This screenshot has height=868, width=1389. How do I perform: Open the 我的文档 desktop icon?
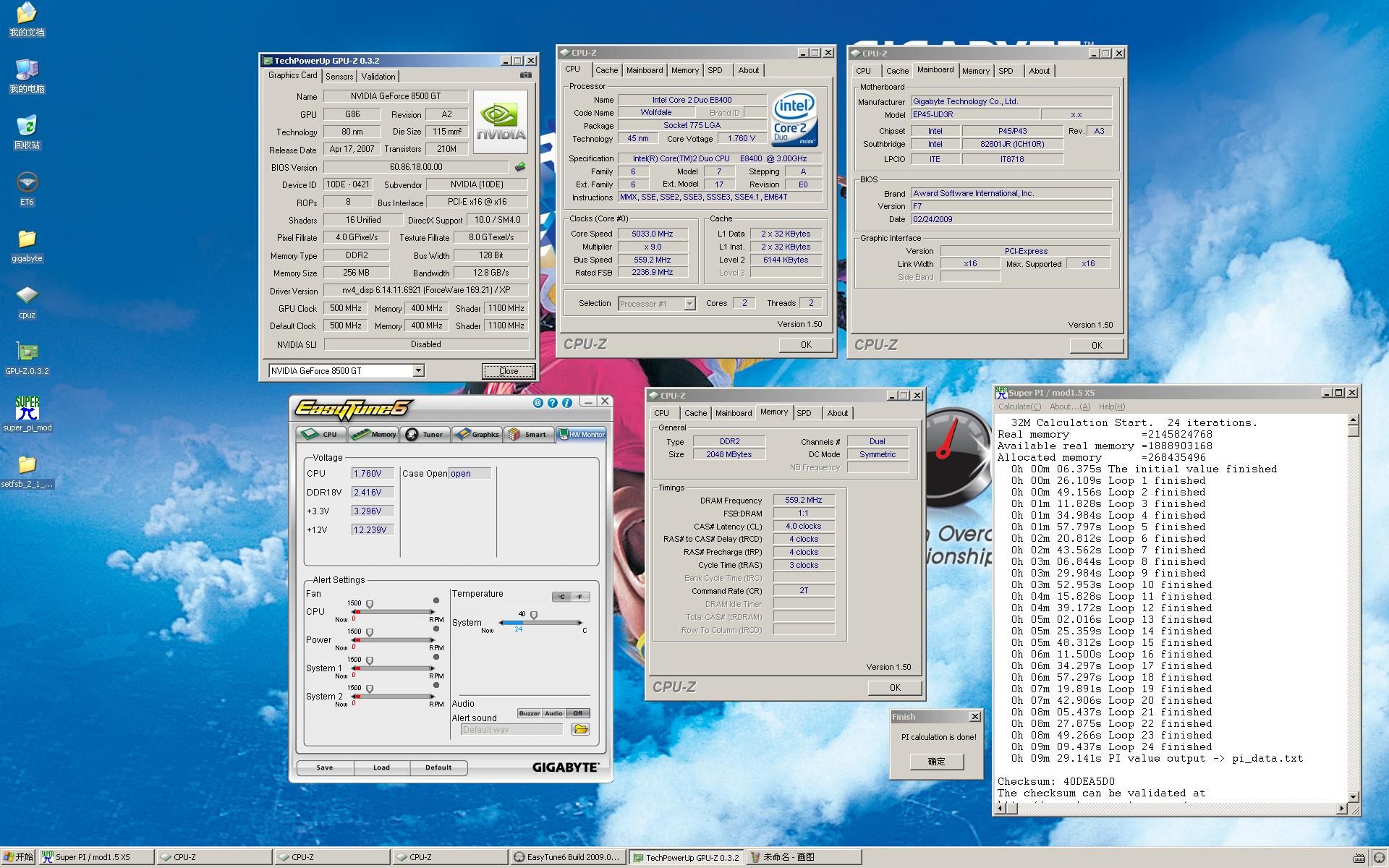(x=27, y=20)
